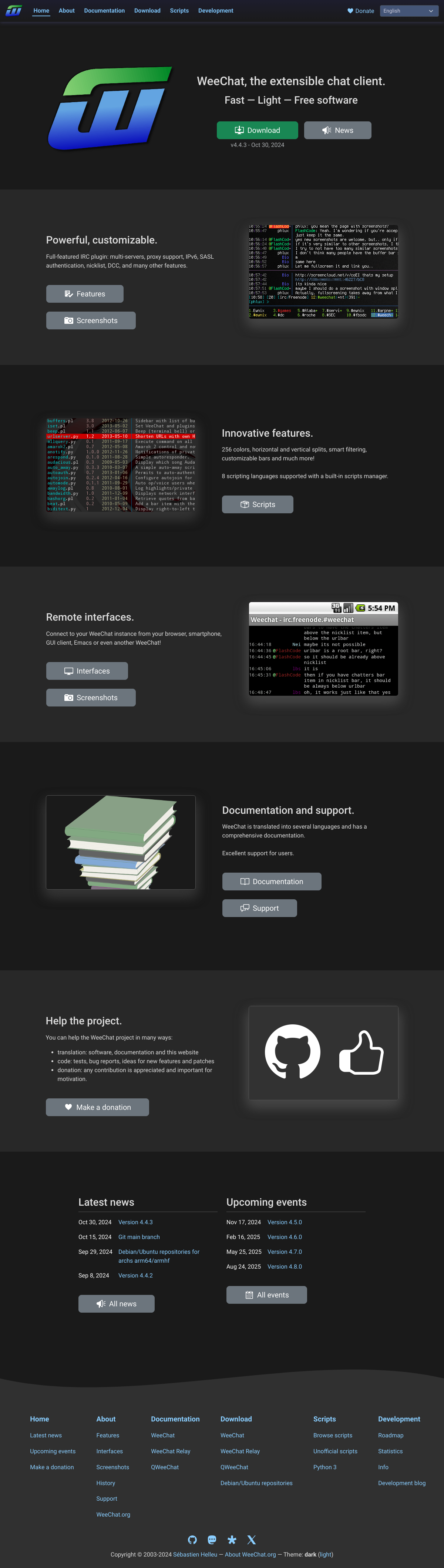Open the language selector dropdown (English)
Viewport: 444px width, 1568px height.
409,11
